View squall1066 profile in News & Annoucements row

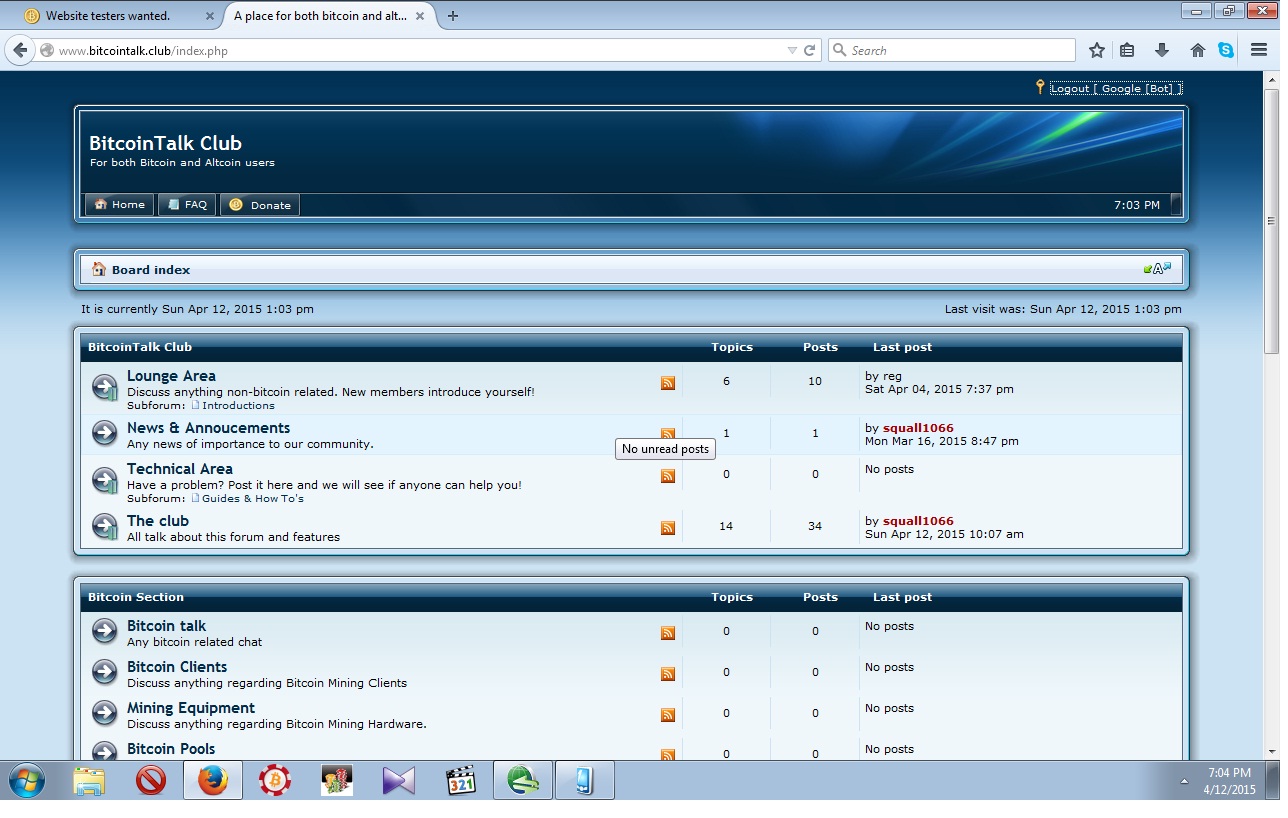point(918,428)
